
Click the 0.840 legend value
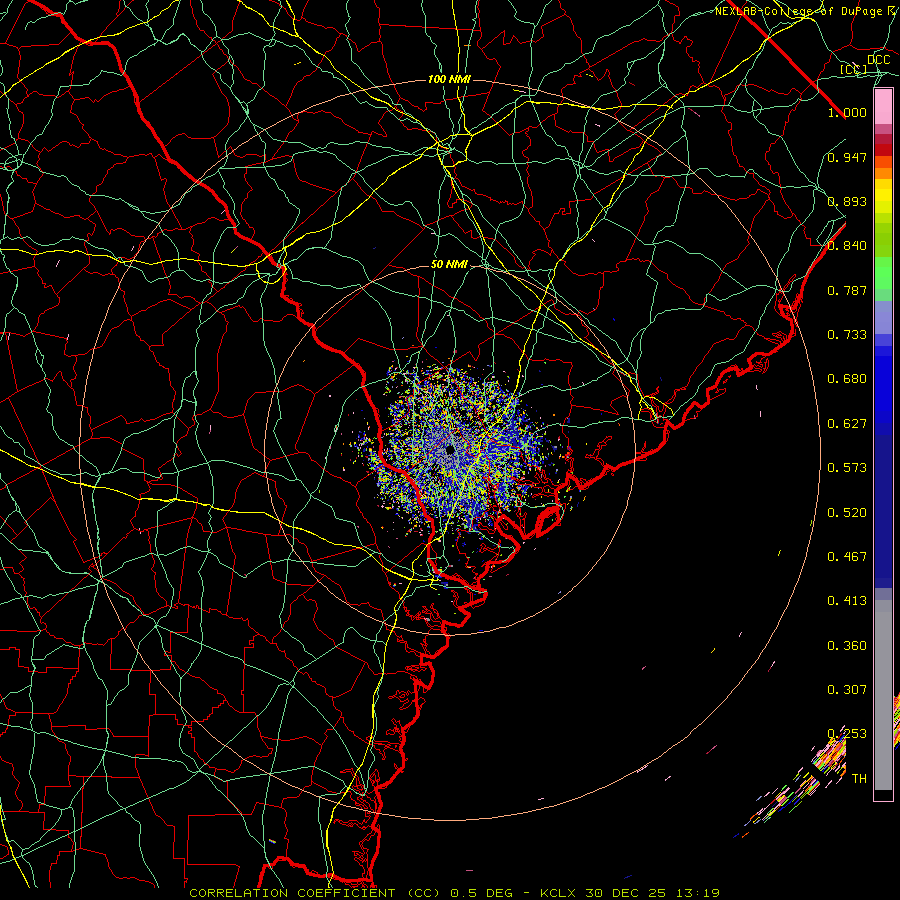[x=847, y=246]
